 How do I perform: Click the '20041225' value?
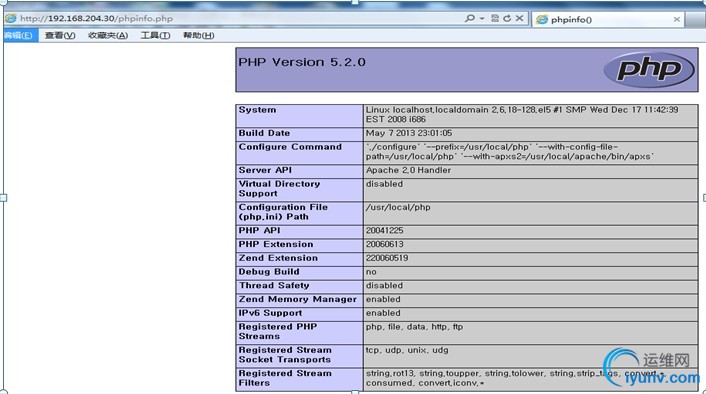pos(385,231)
